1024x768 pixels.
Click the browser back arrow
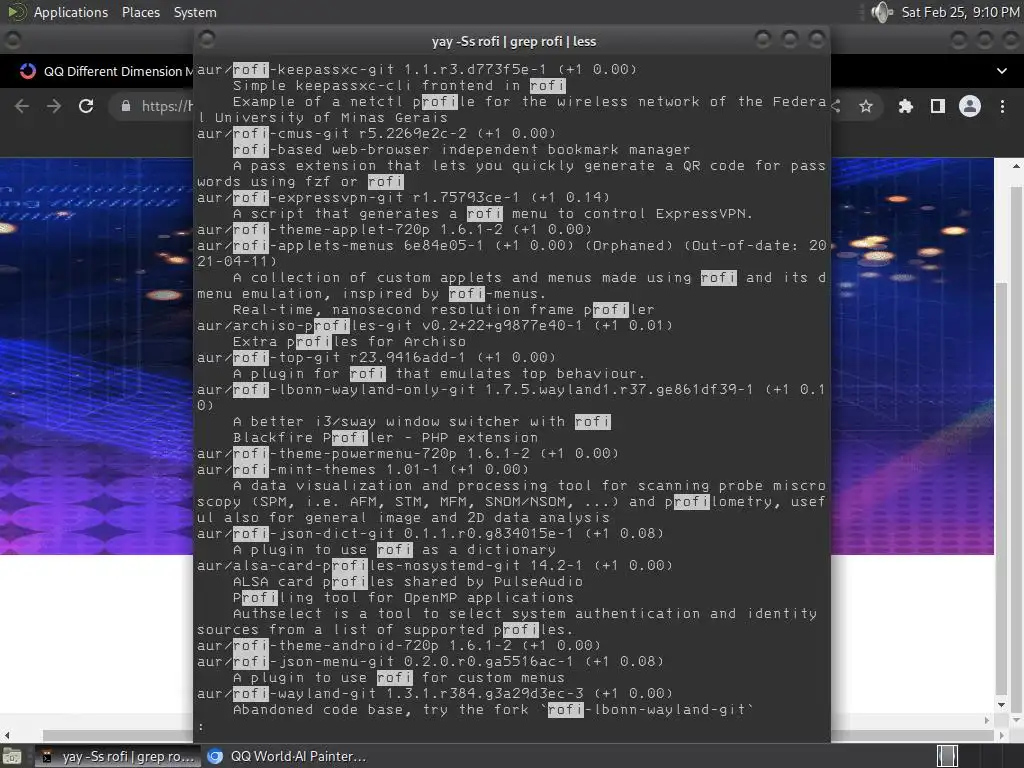pyautogui.click(x=22, y=106)
